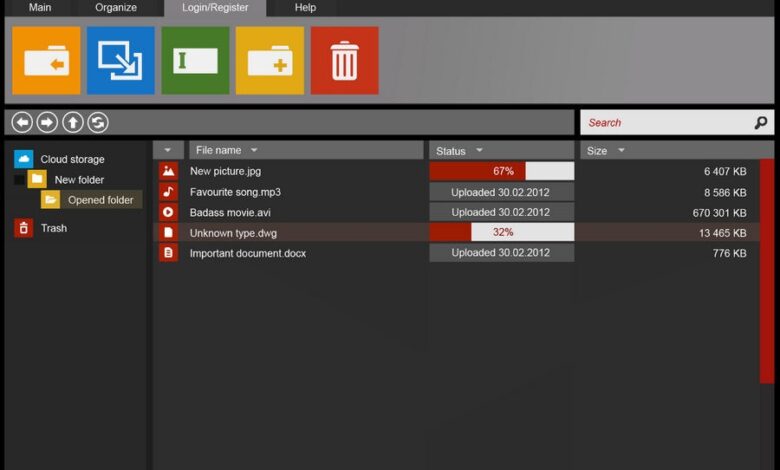Open the Size column dropdown arrow
Viewport: 780px width, 470px height.
(x=621, y=150)
